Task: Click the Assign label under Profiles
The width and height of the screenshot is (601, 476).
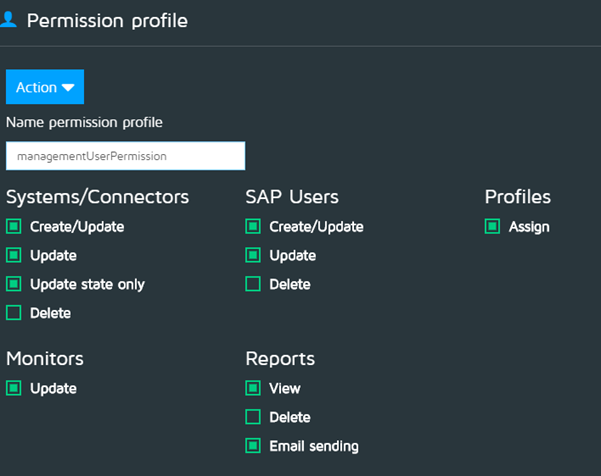Action: click(529, 227)
